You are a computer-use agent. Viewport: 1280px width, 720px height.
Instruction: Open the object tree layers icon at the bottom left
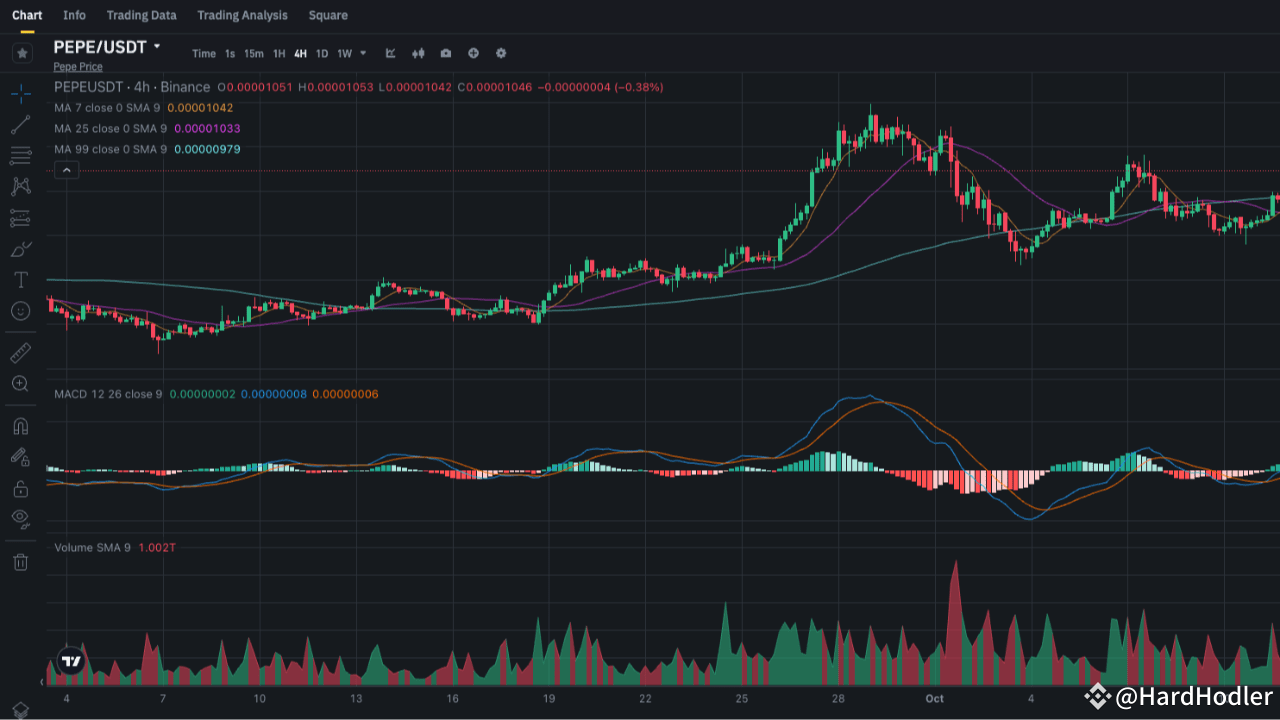[20, 710]
